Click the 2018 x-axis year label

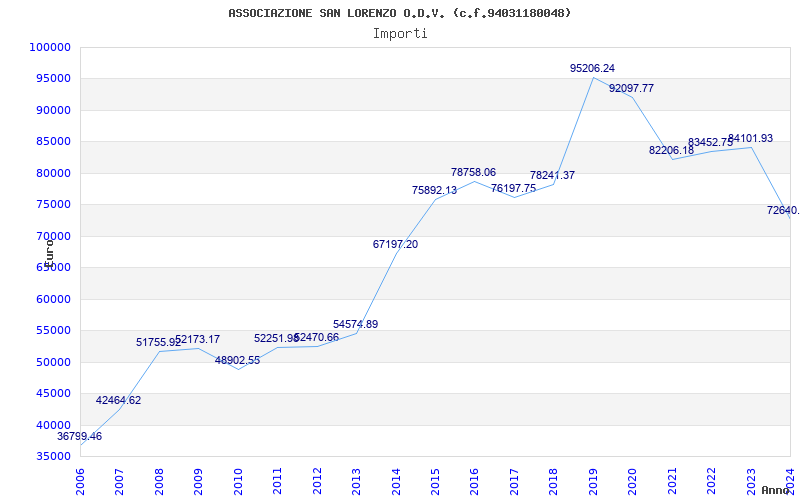pos(554,480)
